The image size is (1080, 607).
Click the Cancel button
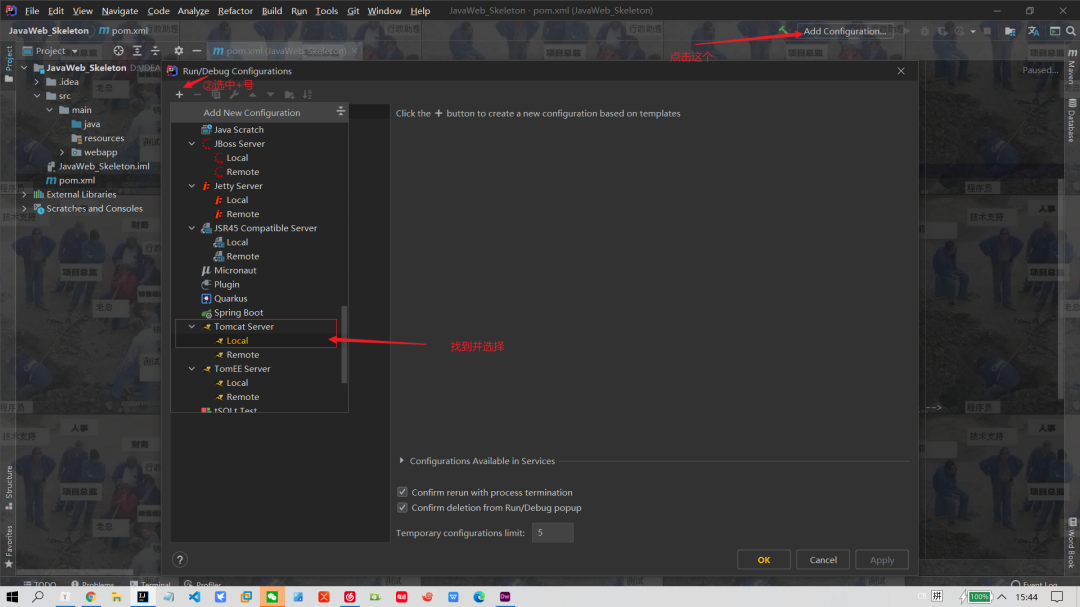point(823,559)
